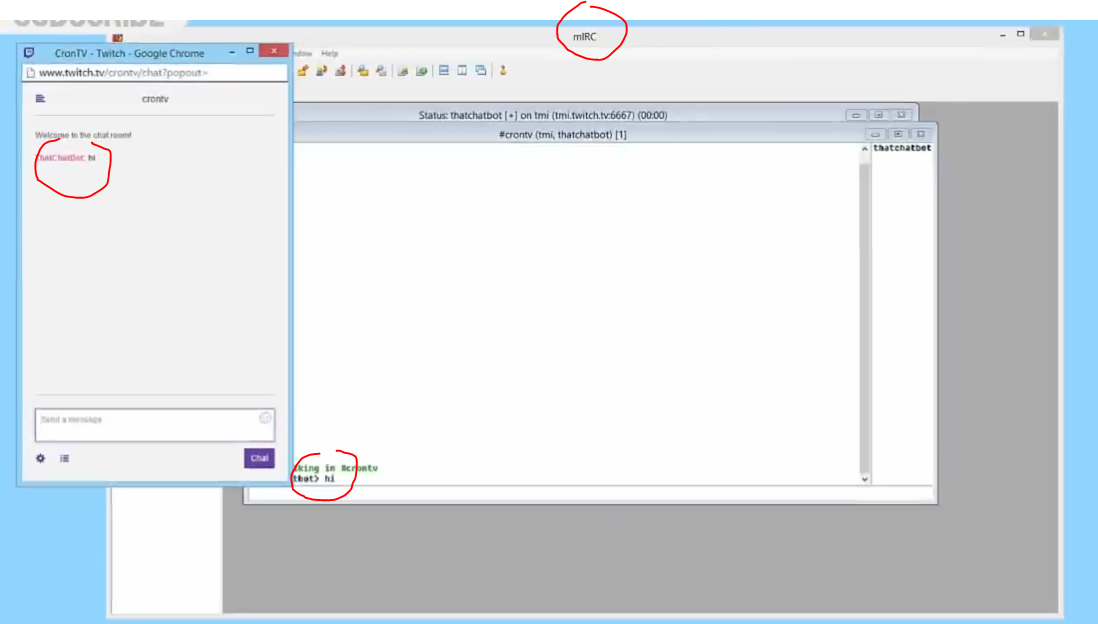Select thatchatbot in mIRC nick list
1098x624 pixels.
[902, 148]
